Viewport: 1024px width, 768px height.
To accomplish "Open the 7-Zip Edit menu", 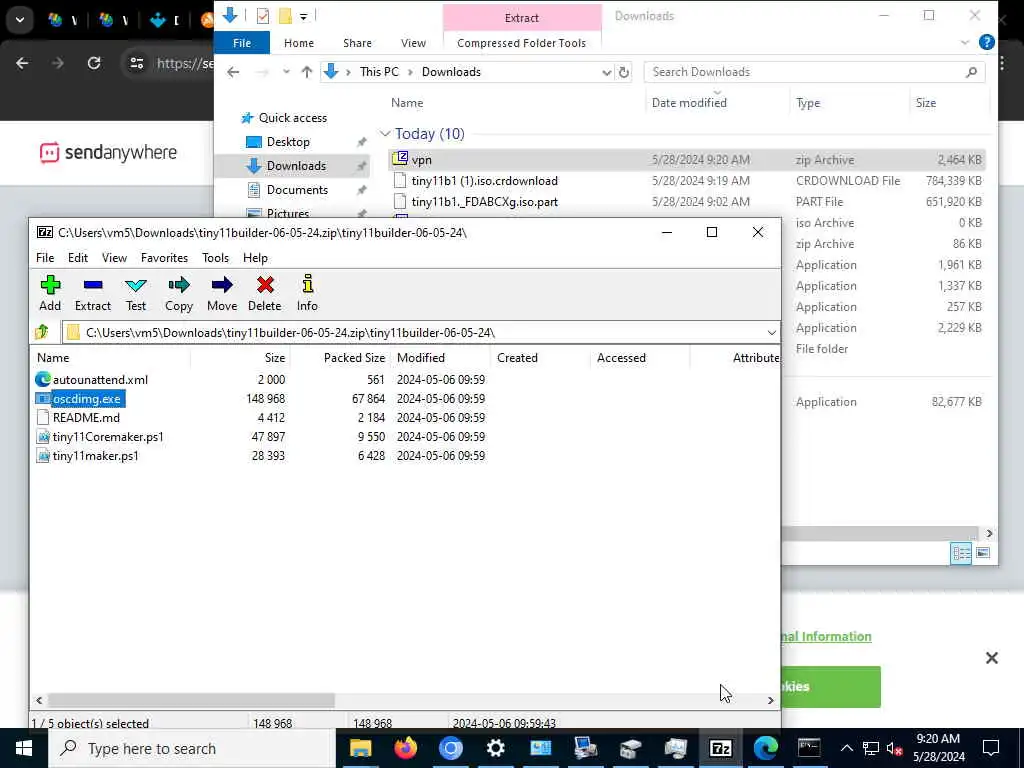I will click(78, 258).
